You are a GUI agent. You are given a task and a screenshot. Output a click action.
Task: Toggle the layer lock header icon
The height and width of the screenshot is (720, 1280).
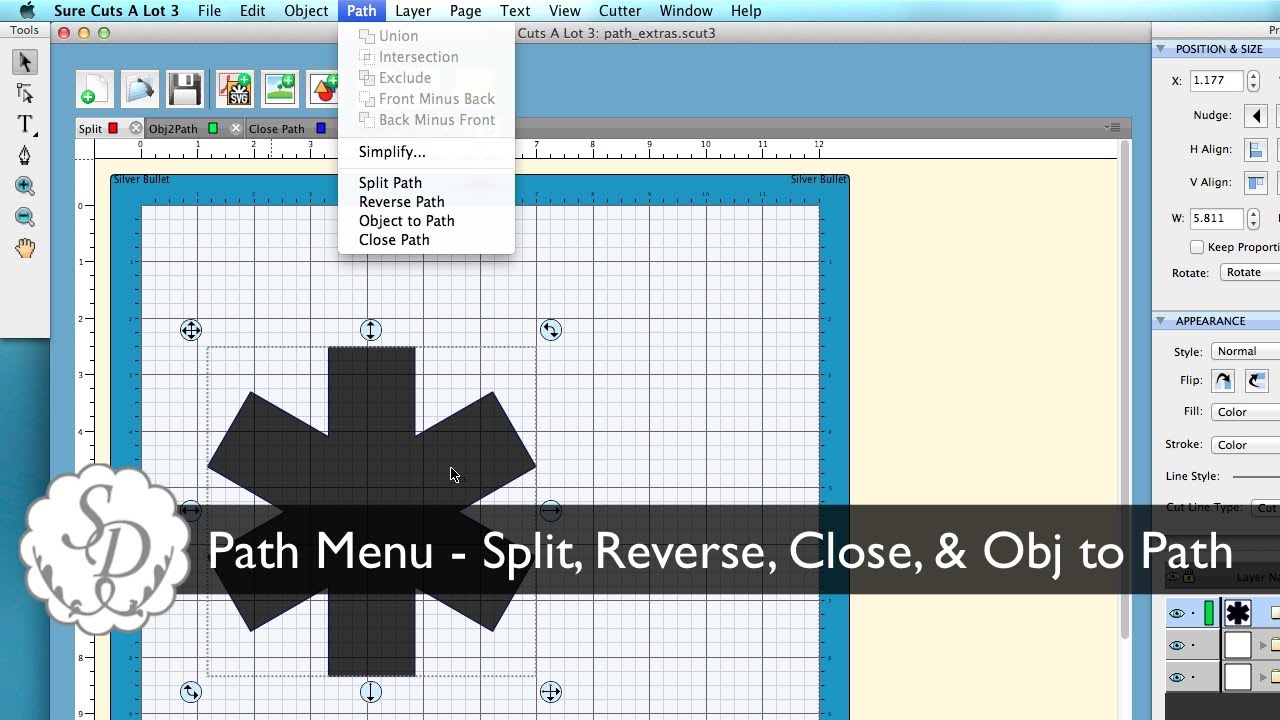pyautogui.click(x=1189, y=577)
